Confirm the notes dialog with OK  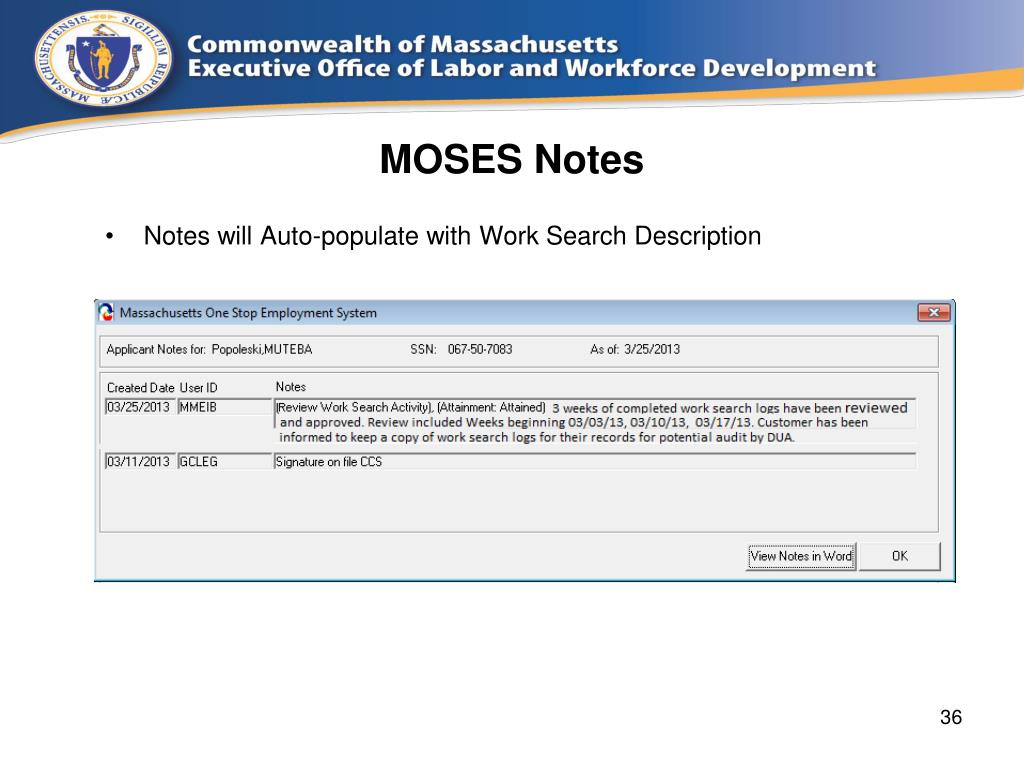(900, 556)
